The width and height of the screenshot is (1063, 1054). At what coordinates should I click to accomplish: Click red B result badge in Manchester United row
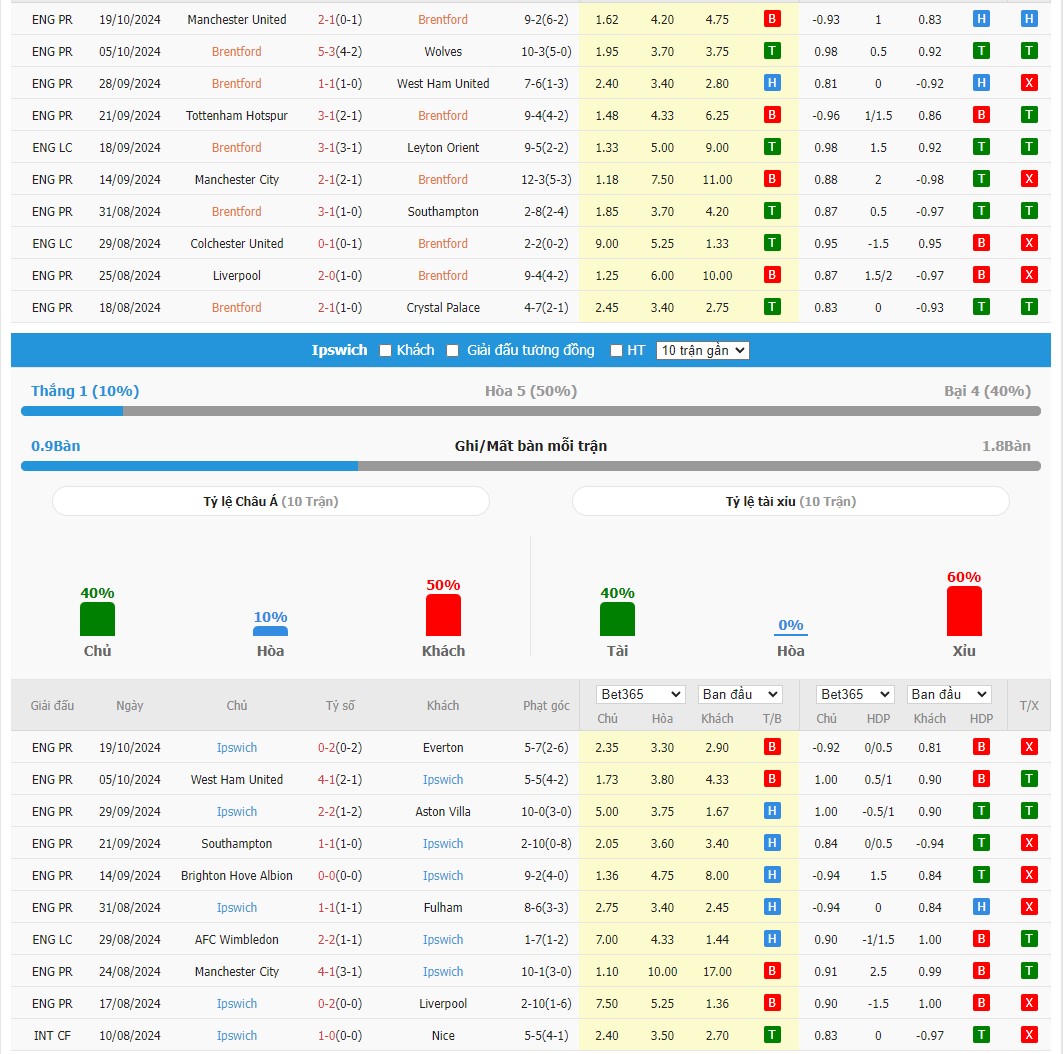771,19
